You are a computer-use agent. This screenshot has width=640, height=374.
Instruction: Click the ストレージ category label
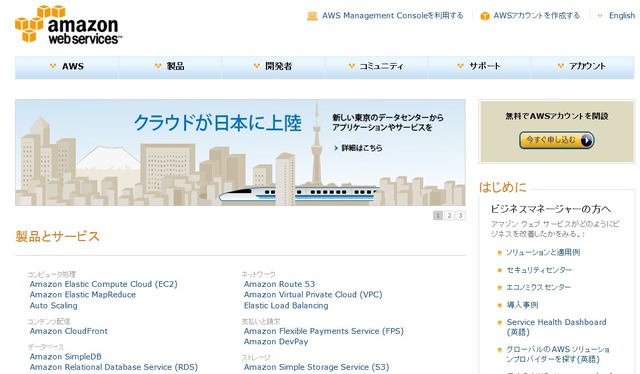point(256,357)
